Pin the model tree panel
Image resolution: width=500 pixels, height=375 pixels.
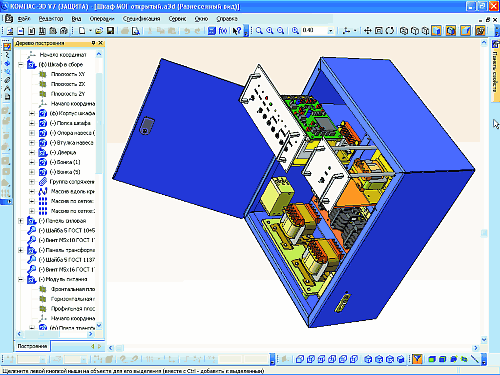coord(93,43)
